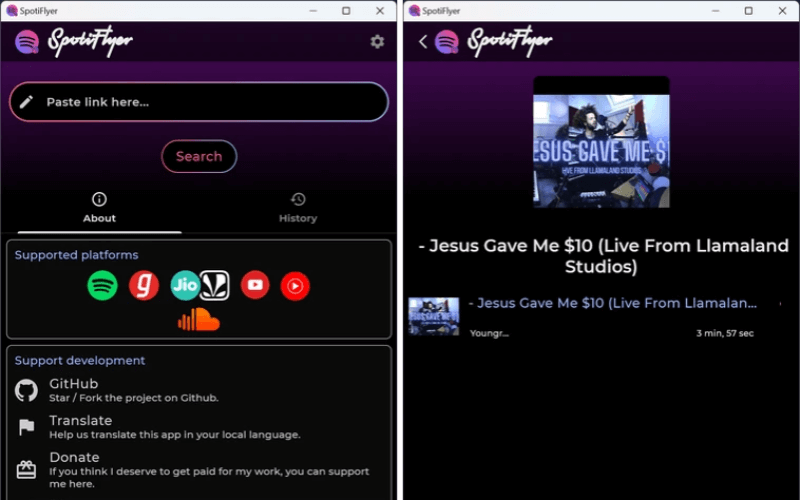Click the GitHub octocat icon
800x500 pixels.
(27, 390)
